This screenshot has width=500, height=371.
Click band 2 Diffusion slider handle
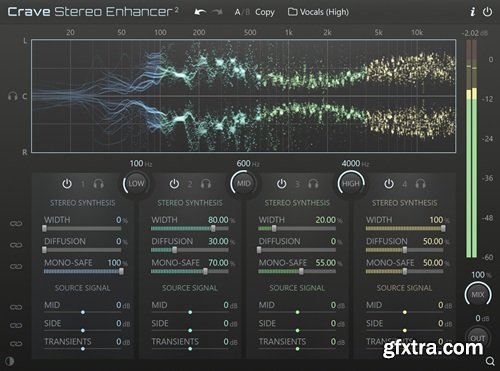[x=174, y=250]
